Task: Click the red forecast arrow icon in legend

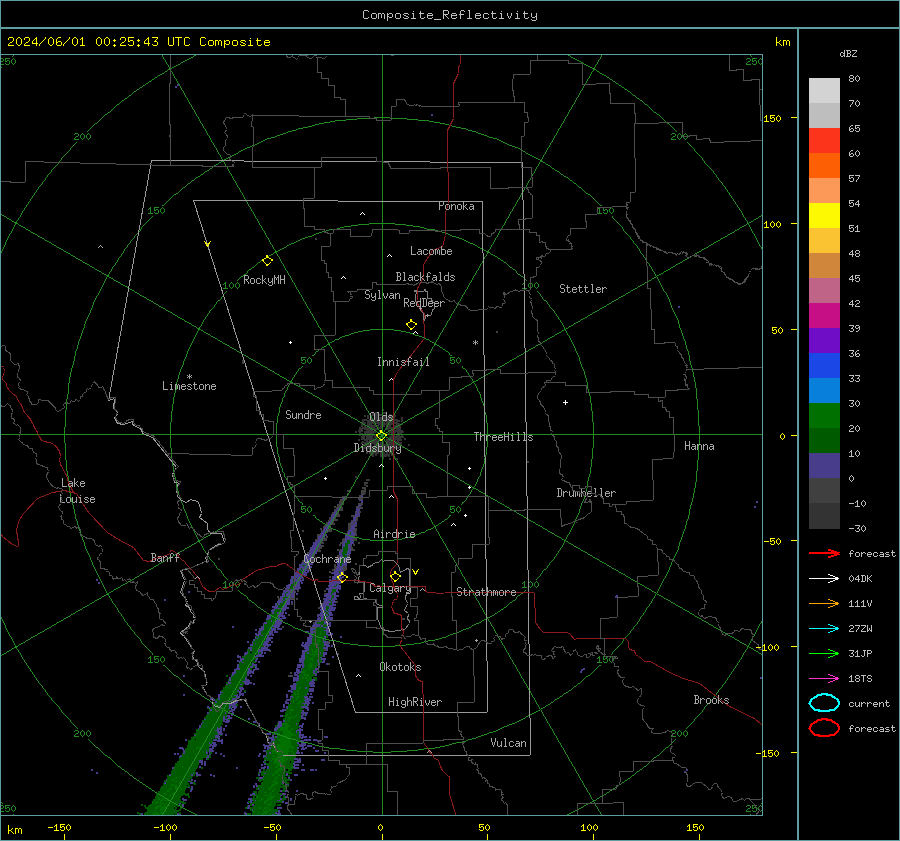Action: point(824,553)
